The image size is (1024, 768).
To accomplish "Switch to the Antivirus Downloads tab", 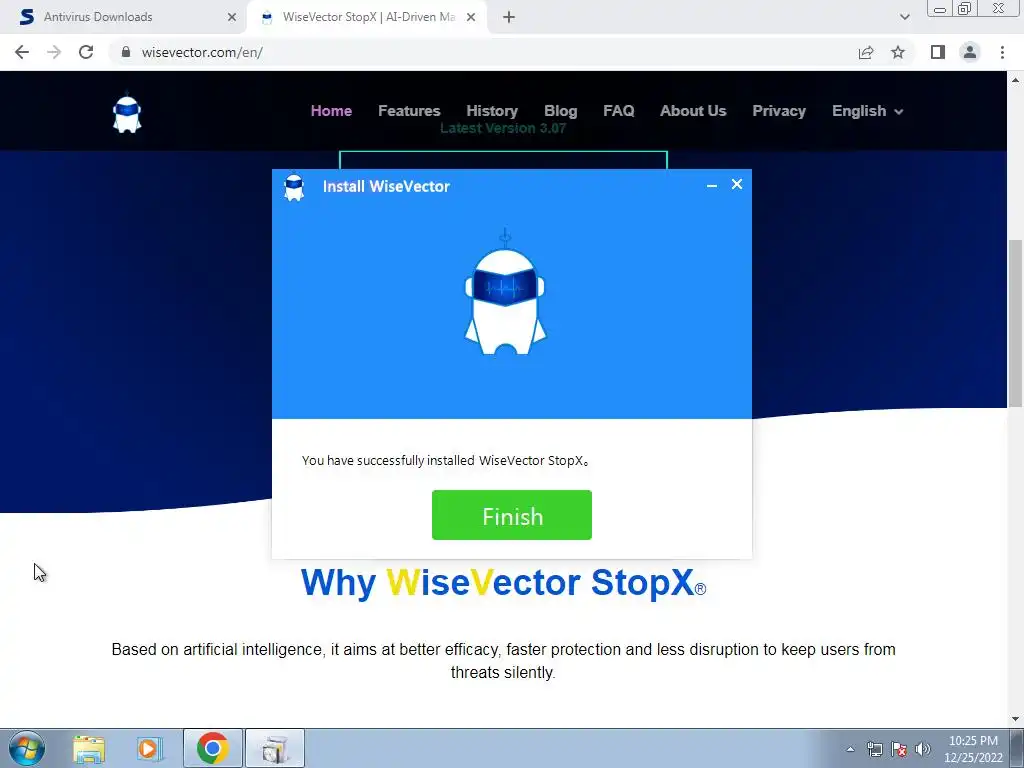I will click(124, 17).
